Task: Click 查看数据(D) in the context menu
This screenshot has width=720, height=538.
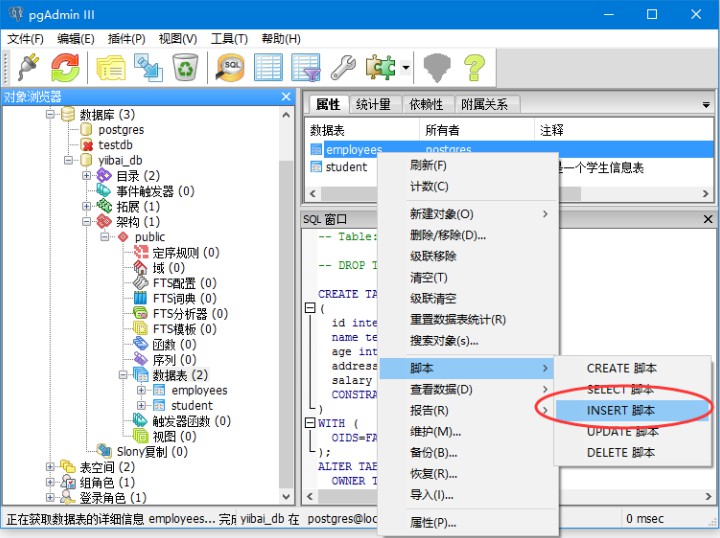Action: coord(468,389)
